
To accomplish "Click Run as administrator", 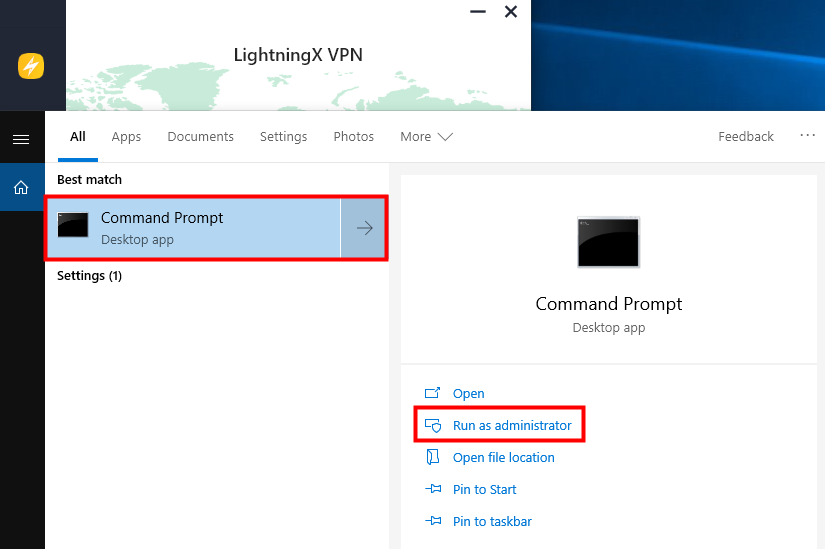I will tap(512, 425).
